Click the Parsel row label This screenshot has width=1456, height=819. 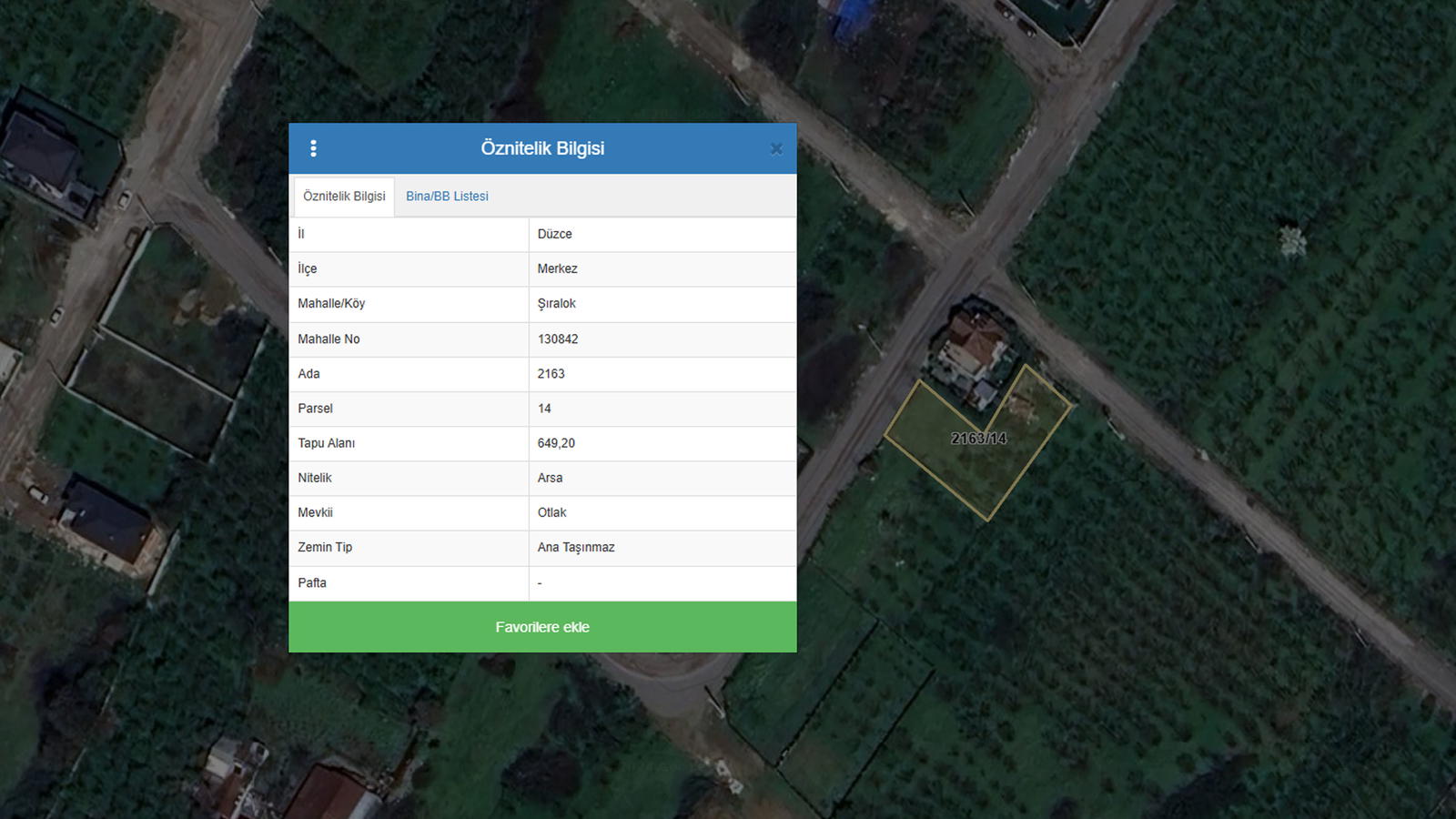(x=315, y=409)
